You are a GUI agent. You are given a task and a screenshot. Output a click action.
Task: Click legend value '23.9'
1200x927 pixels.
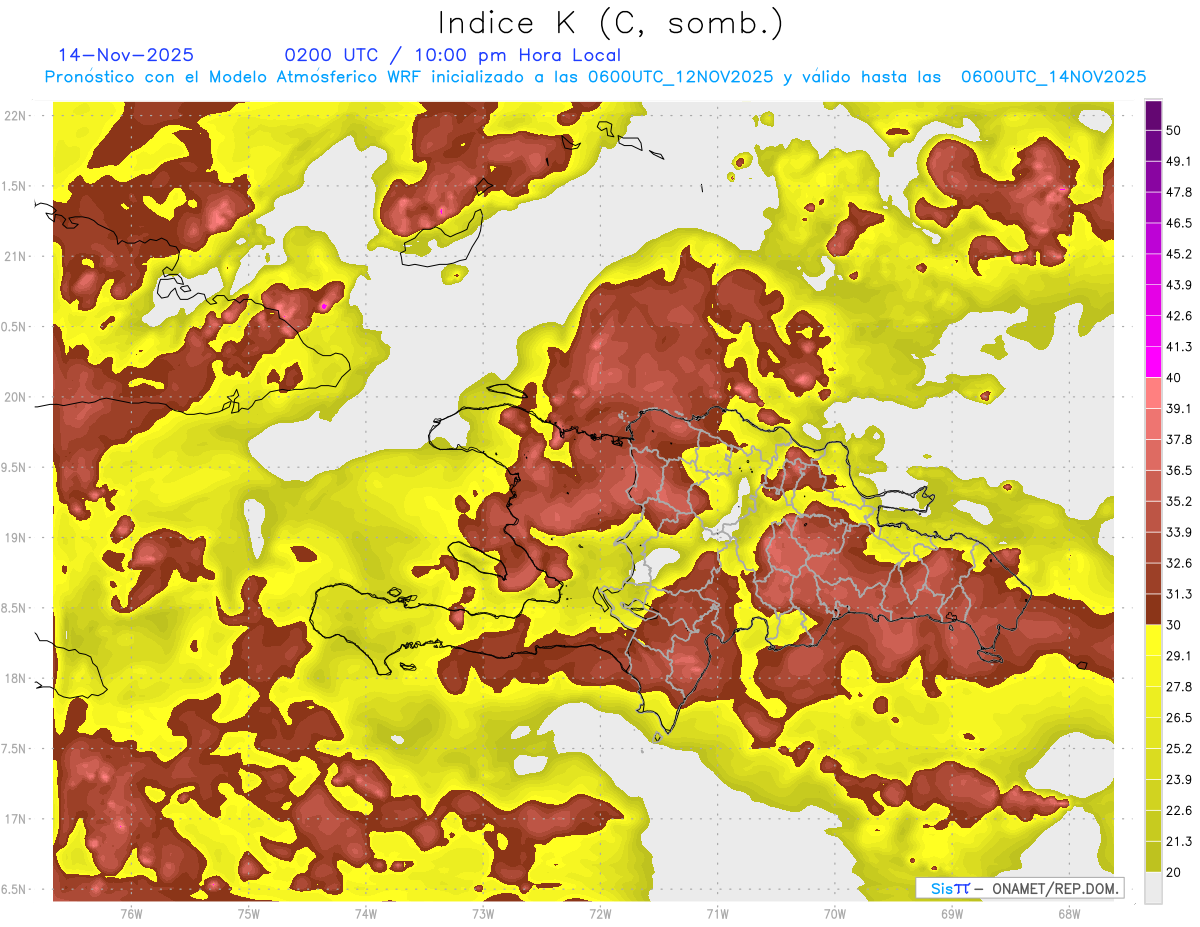coord(1179,780)
